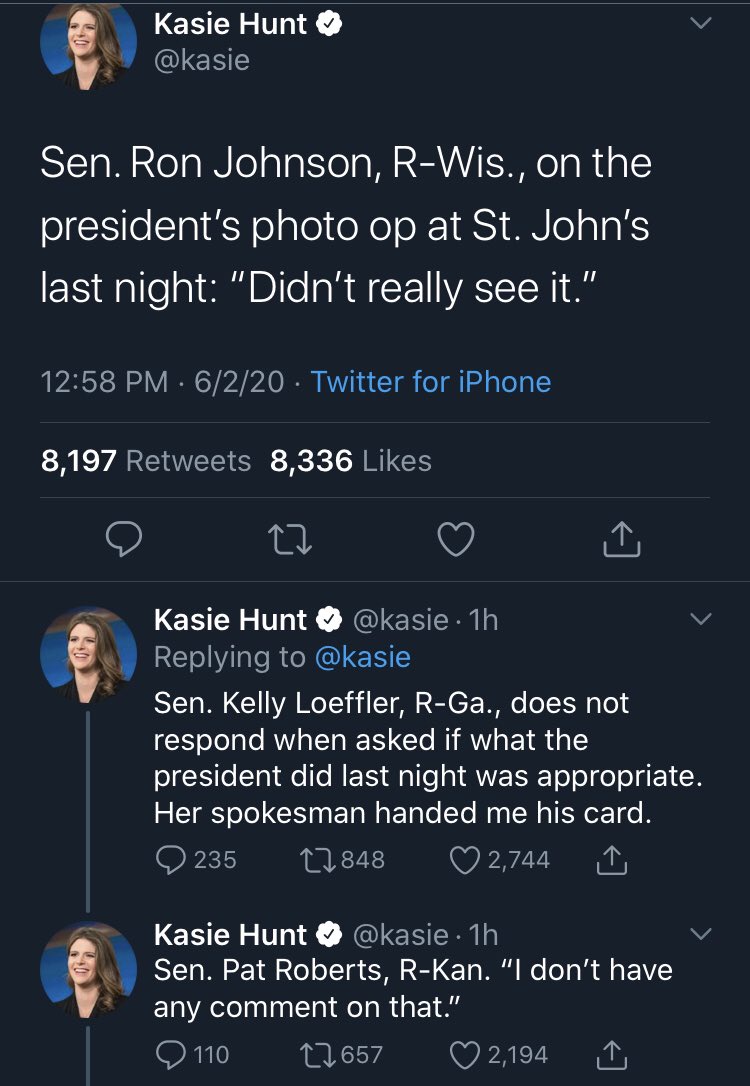Open the main tweet's chevron menu

click(x=702, y=23)
